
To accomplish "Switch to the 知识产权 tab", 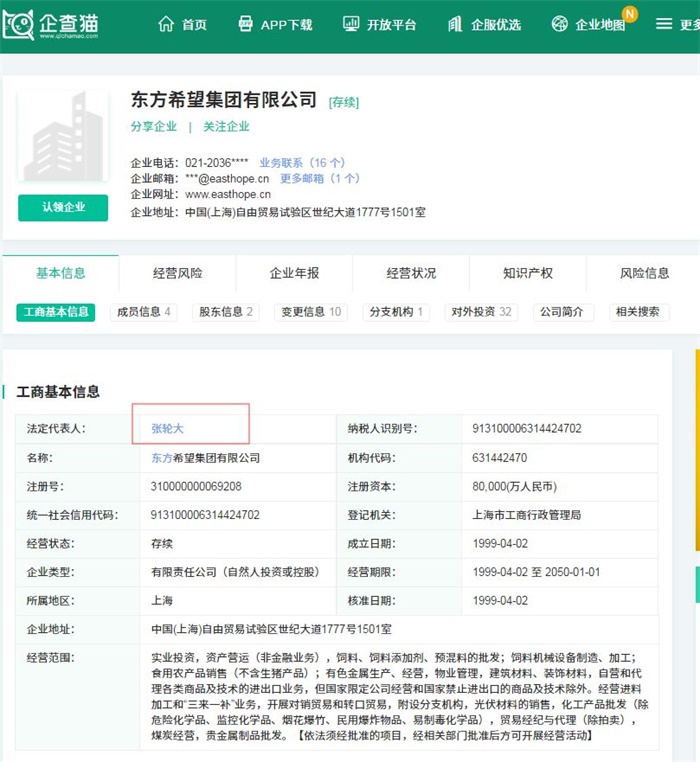I will click(527, 273).
